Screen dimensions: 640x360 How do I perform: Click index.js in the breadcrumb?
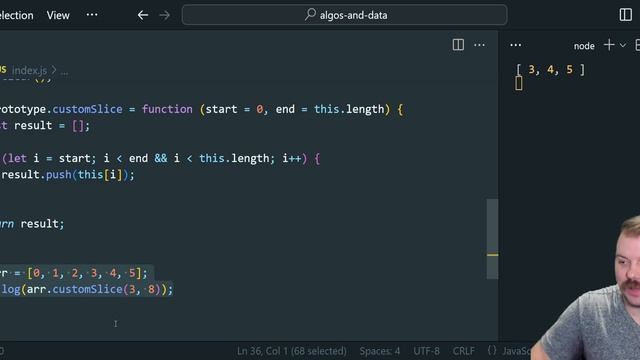(29, 70)
